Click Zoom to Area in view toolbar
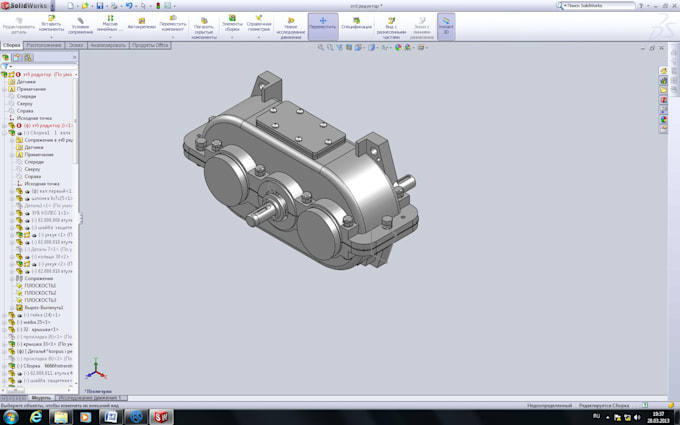Screen dimensions: 680x425 (330, 47)
